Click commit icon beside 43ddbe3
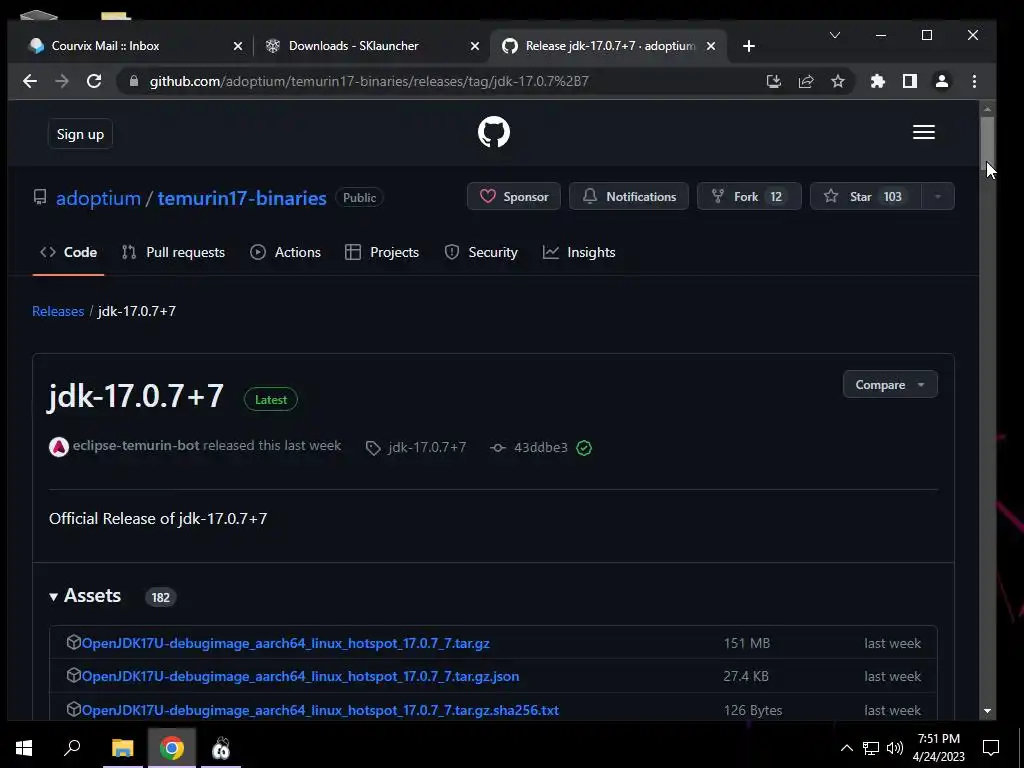 [x=498, y=447]
